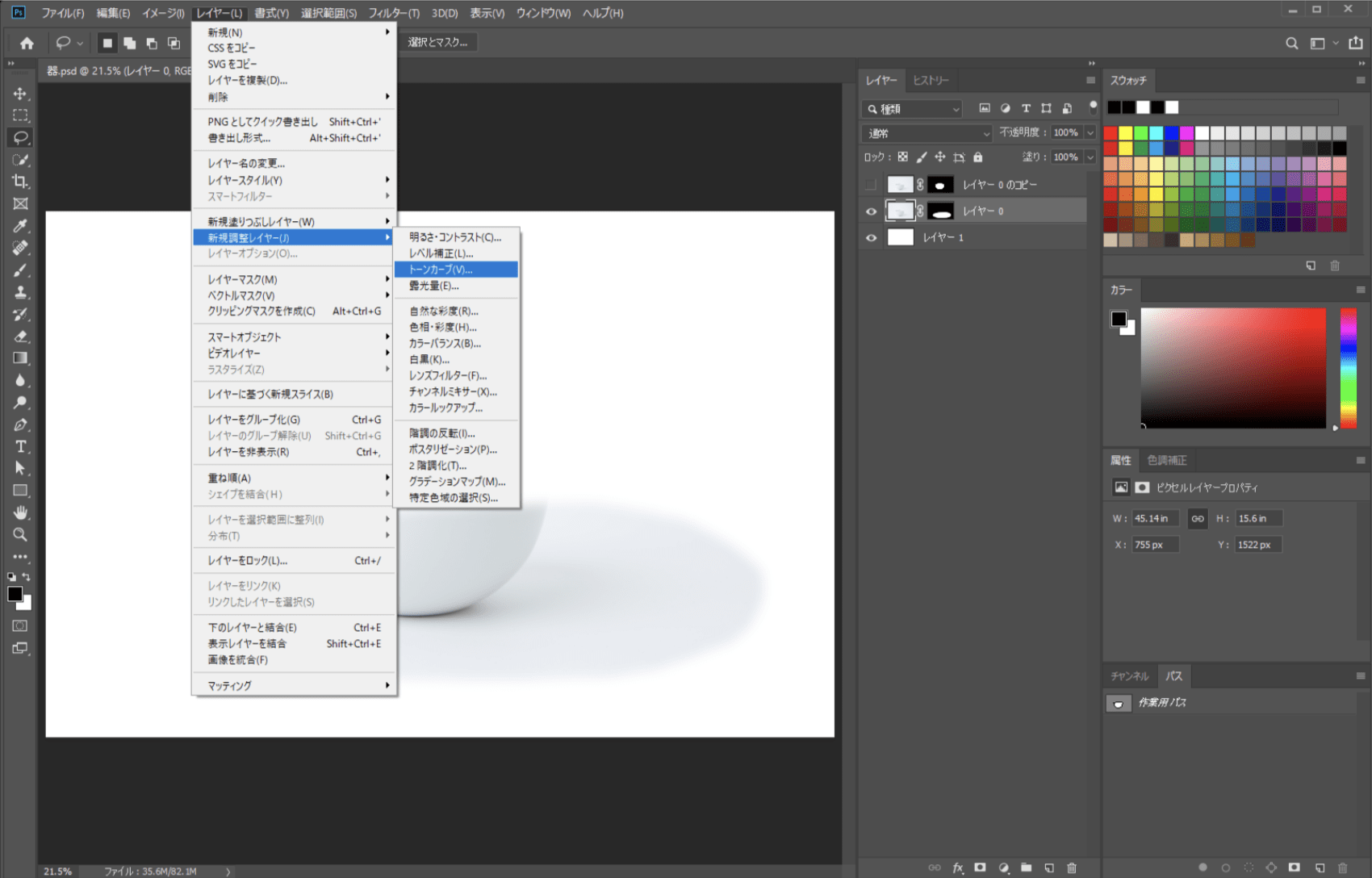Select レベル補正(L)... adjustment entry

tap(441, 253)
